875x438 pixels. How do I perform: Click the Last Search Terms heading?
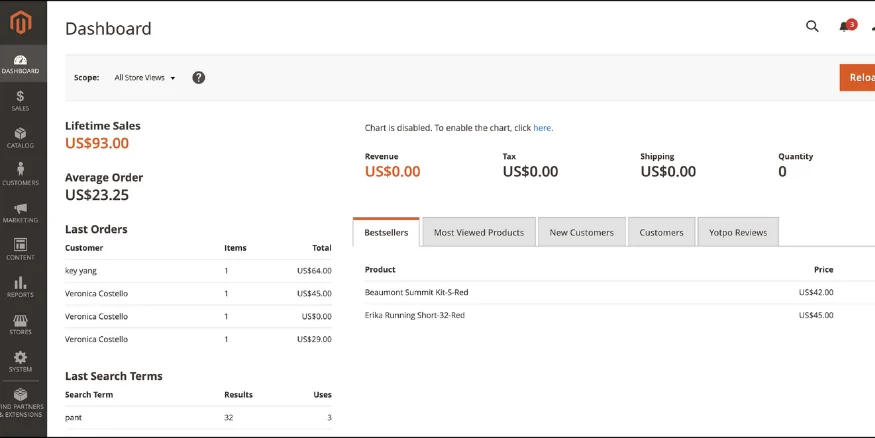(x=114, y=376)
